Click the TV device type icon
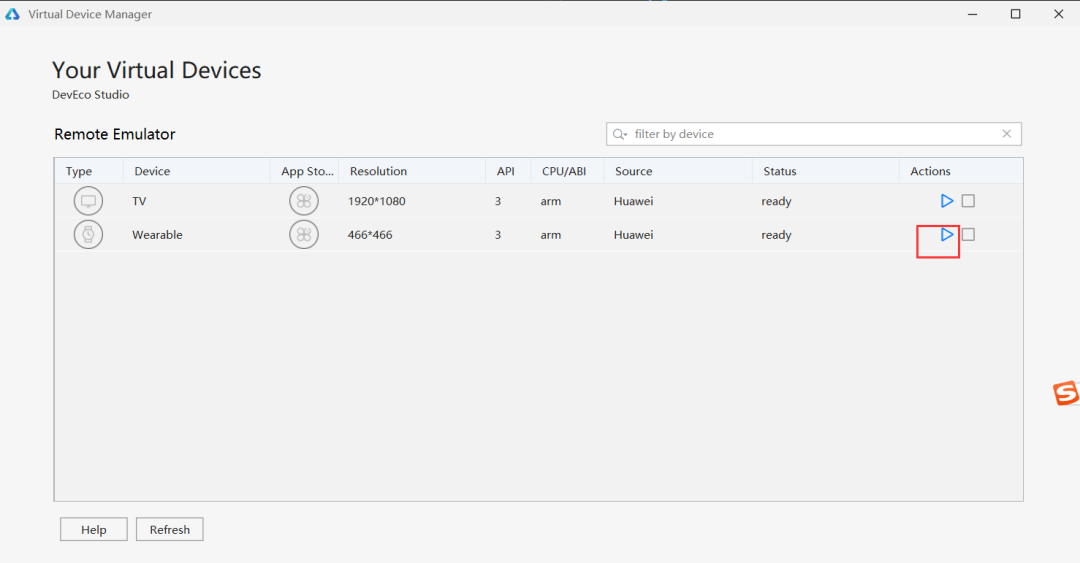Screen dimensions: 1080x563 88,201
